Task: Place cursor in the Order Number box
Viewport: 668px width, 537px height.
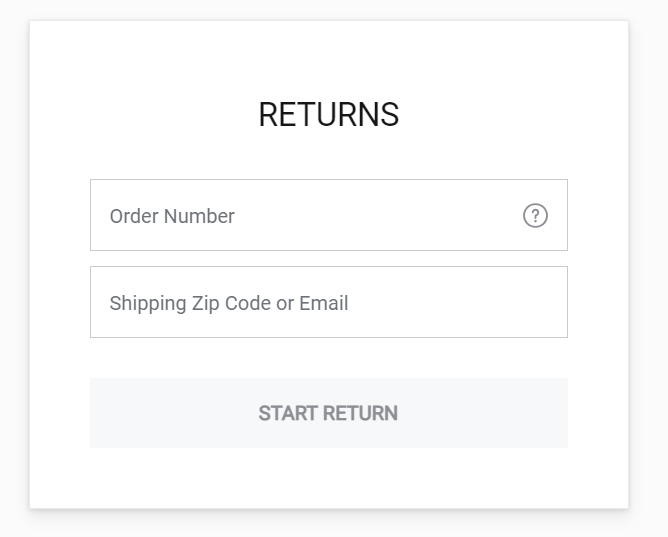Action: pos(328,215)
